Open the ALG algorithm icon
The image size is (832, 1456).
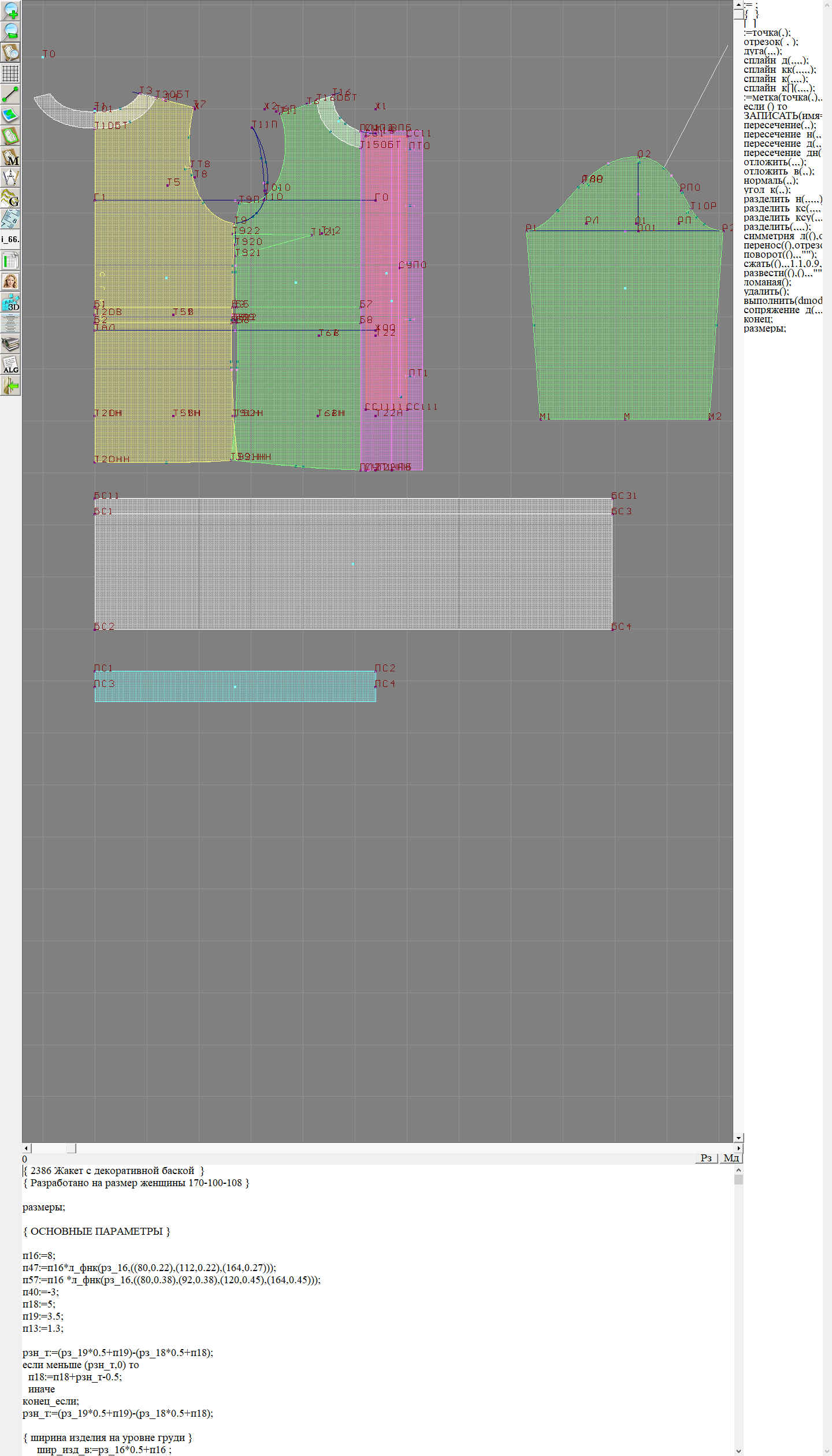click(x=10, y=365)
